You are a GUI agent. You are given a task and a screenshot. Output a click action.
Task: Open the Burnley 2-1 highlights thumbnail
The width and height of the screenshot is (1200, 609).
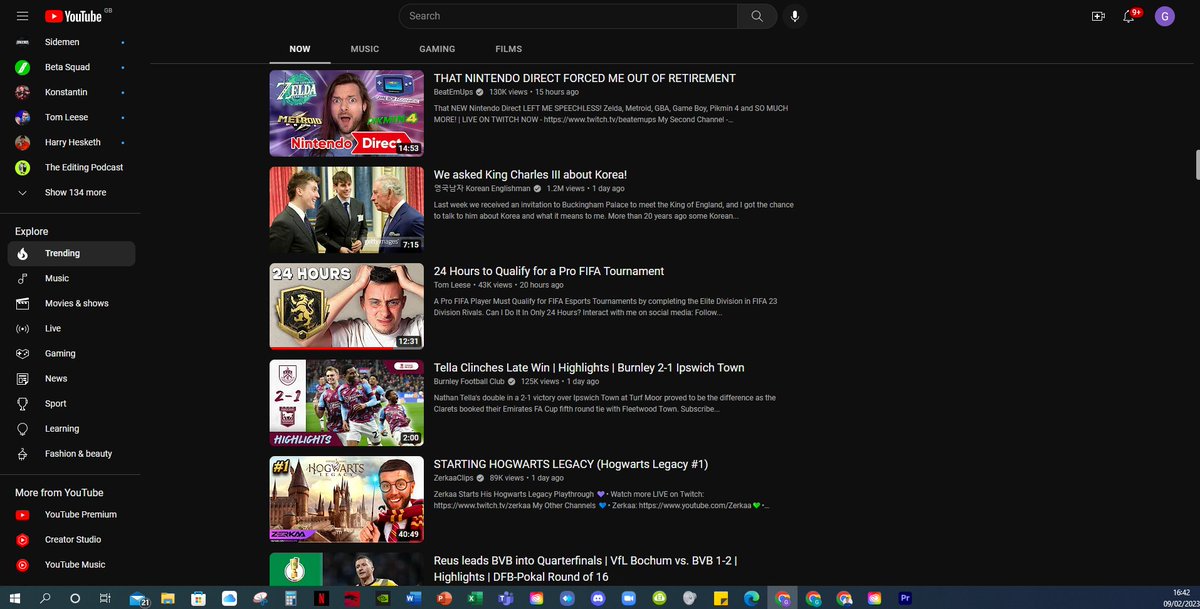347,403
